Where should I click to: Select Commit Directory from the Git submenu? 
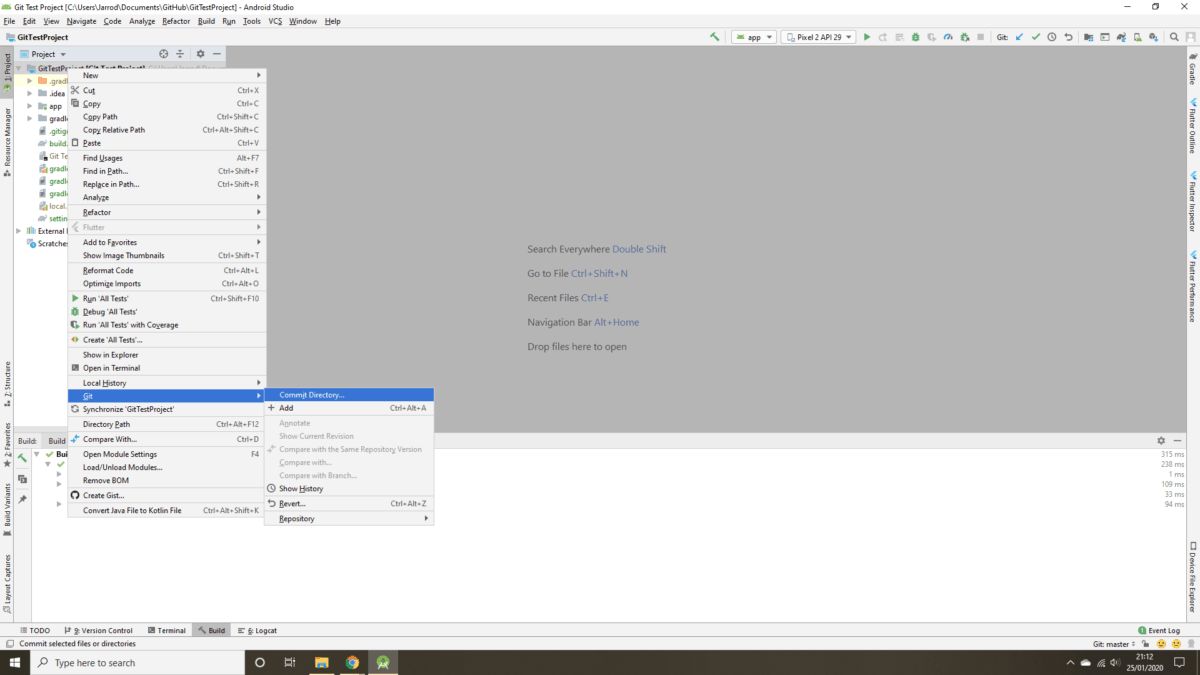[310, 394]
